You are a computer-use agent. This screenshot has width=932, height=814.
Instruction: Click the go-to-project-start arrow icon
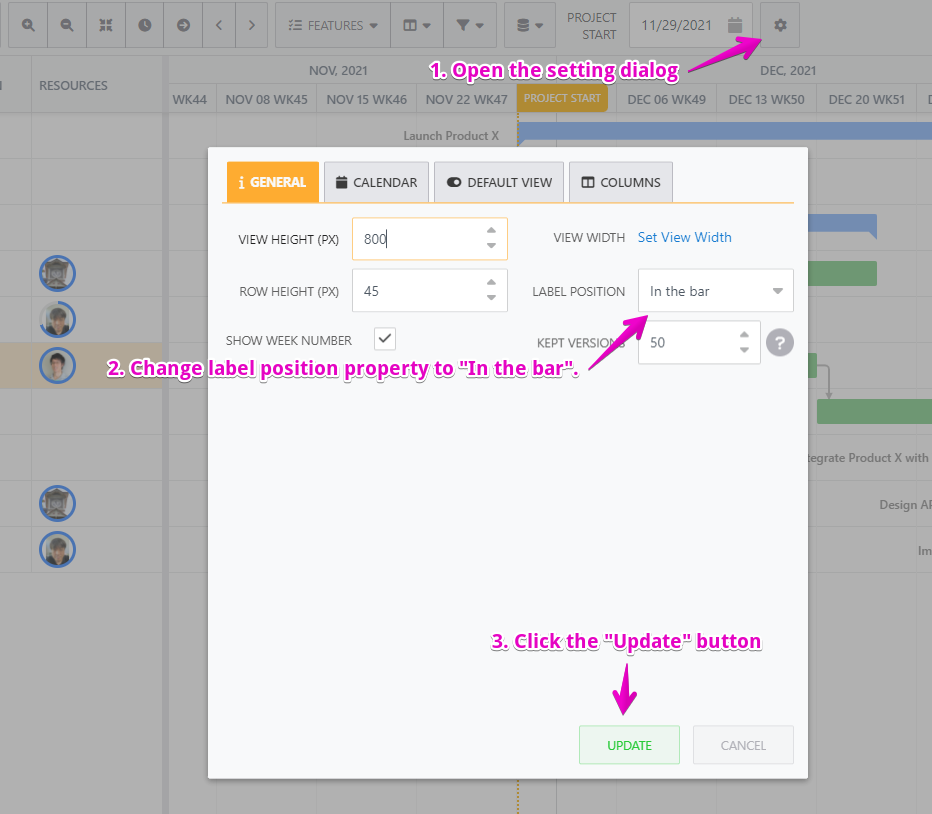point(183,25)
